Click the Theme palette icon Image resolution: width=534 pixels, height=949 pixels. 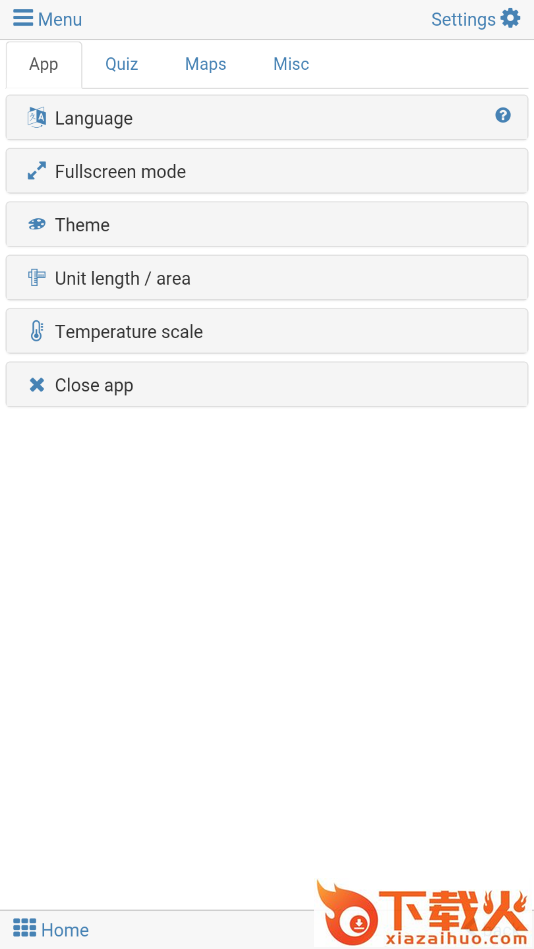coord(36,225)
